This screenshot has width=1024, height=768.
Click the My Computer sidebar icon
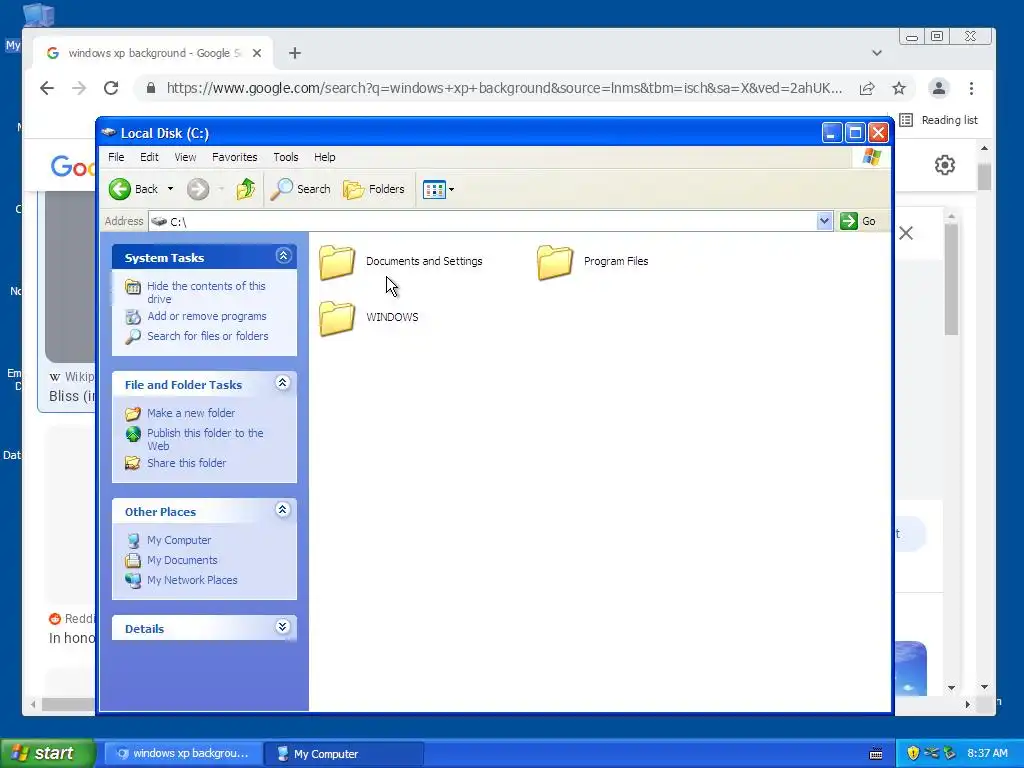(133, 541)
